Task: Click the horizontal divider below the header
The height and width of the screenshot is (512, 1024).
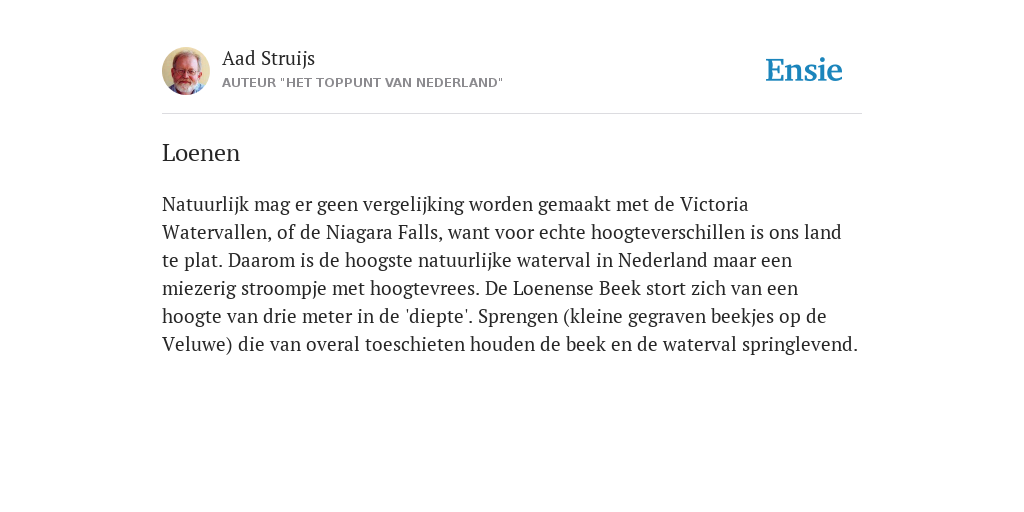Action: click(512, 114)
